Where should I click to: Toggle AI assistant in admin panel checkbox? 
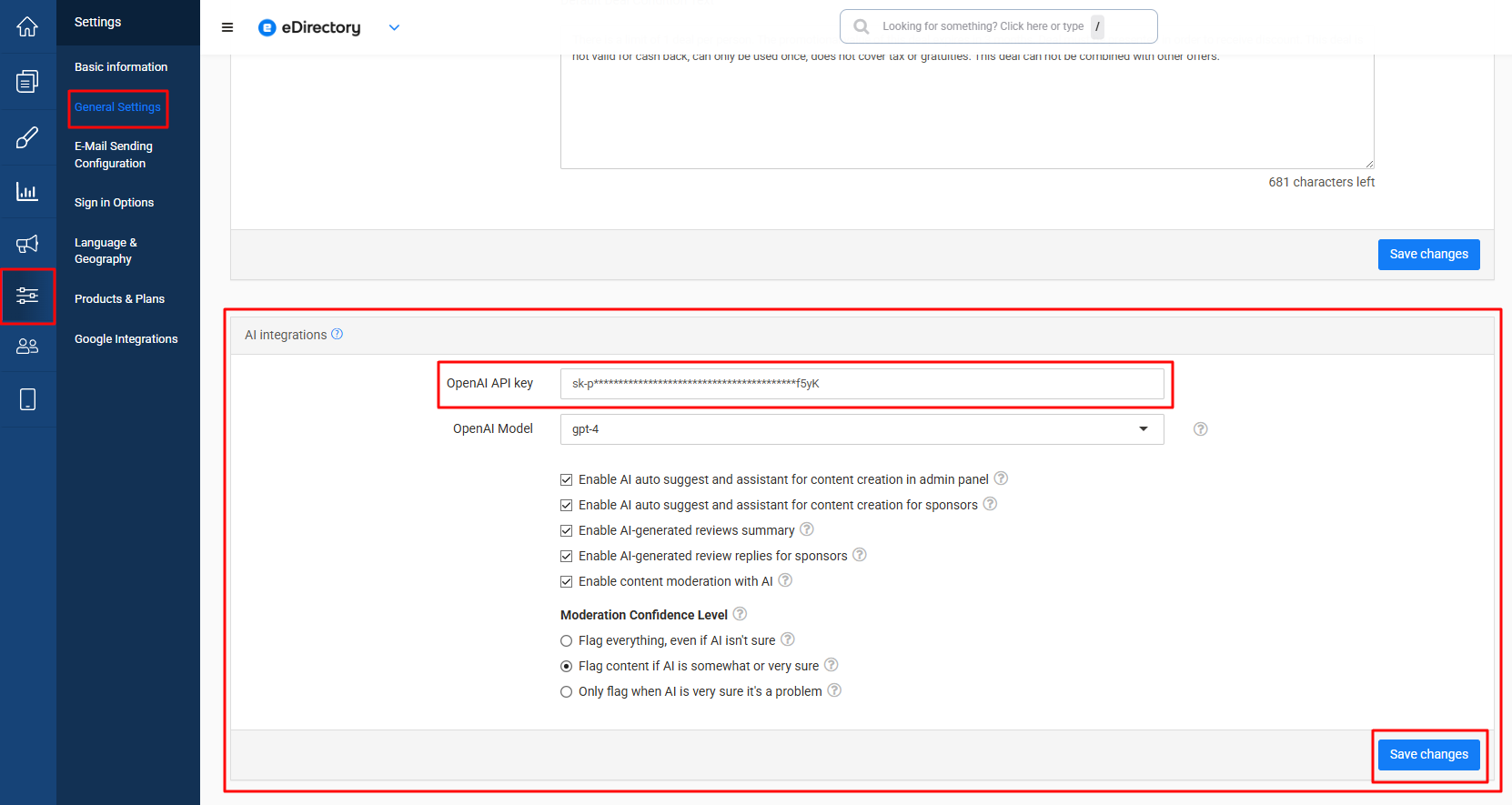point(567,479)
